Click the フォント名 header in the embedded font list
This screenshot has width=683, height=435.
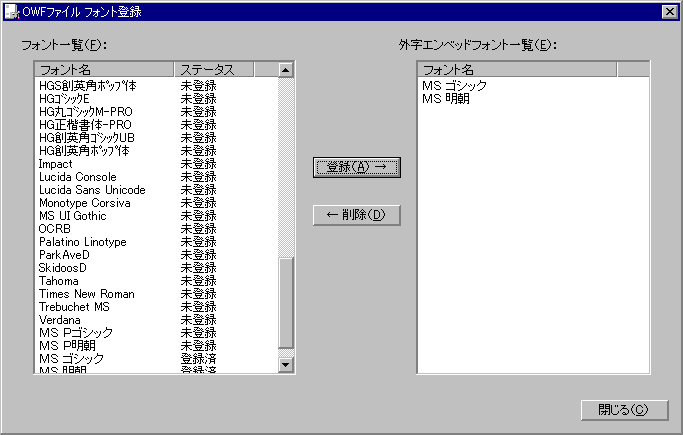click(x=517, y=70)
